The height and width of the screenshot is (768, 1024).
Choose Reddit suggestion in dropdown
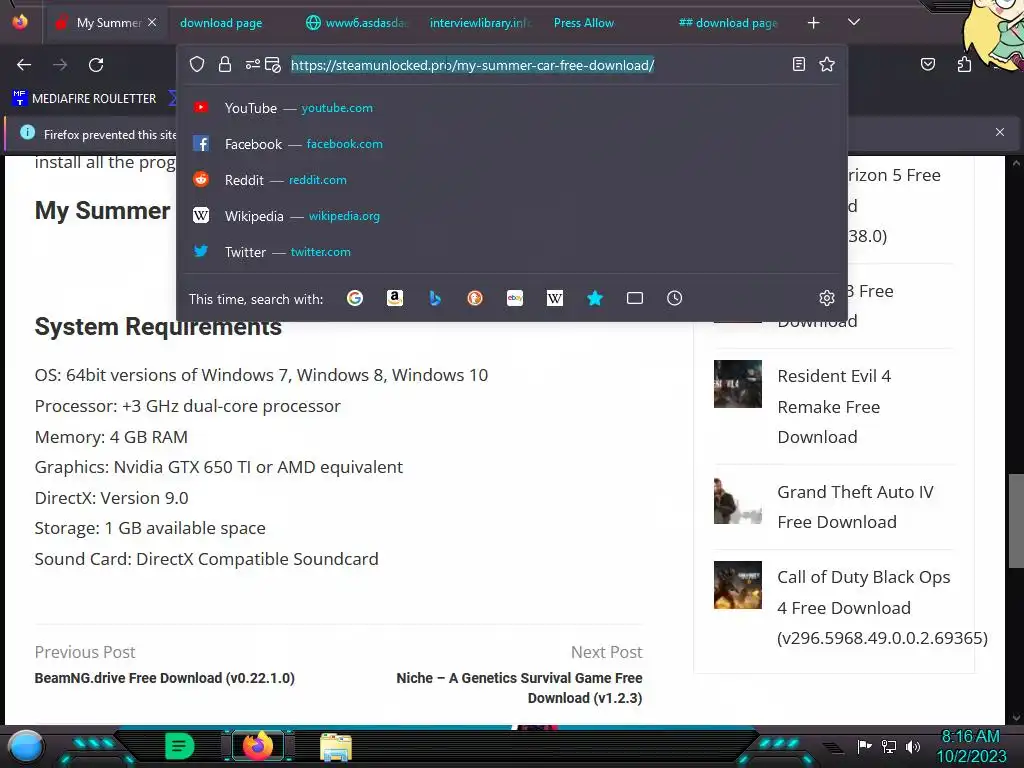pyautogui.click(x=512, y=180)
